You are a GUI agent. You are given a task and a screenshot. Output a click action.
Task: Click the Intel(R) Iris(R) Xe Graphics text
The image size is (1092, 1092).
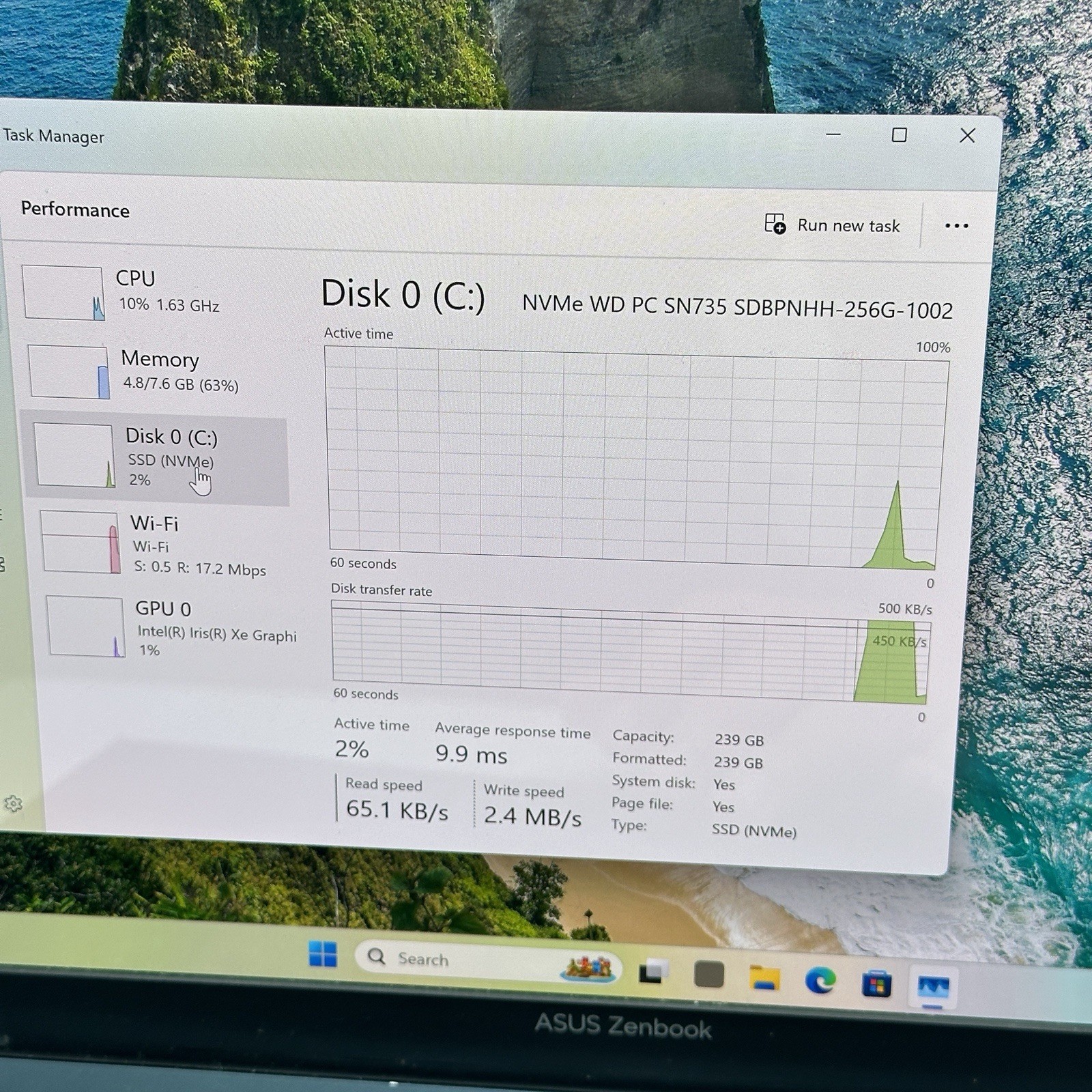(217, 634)
